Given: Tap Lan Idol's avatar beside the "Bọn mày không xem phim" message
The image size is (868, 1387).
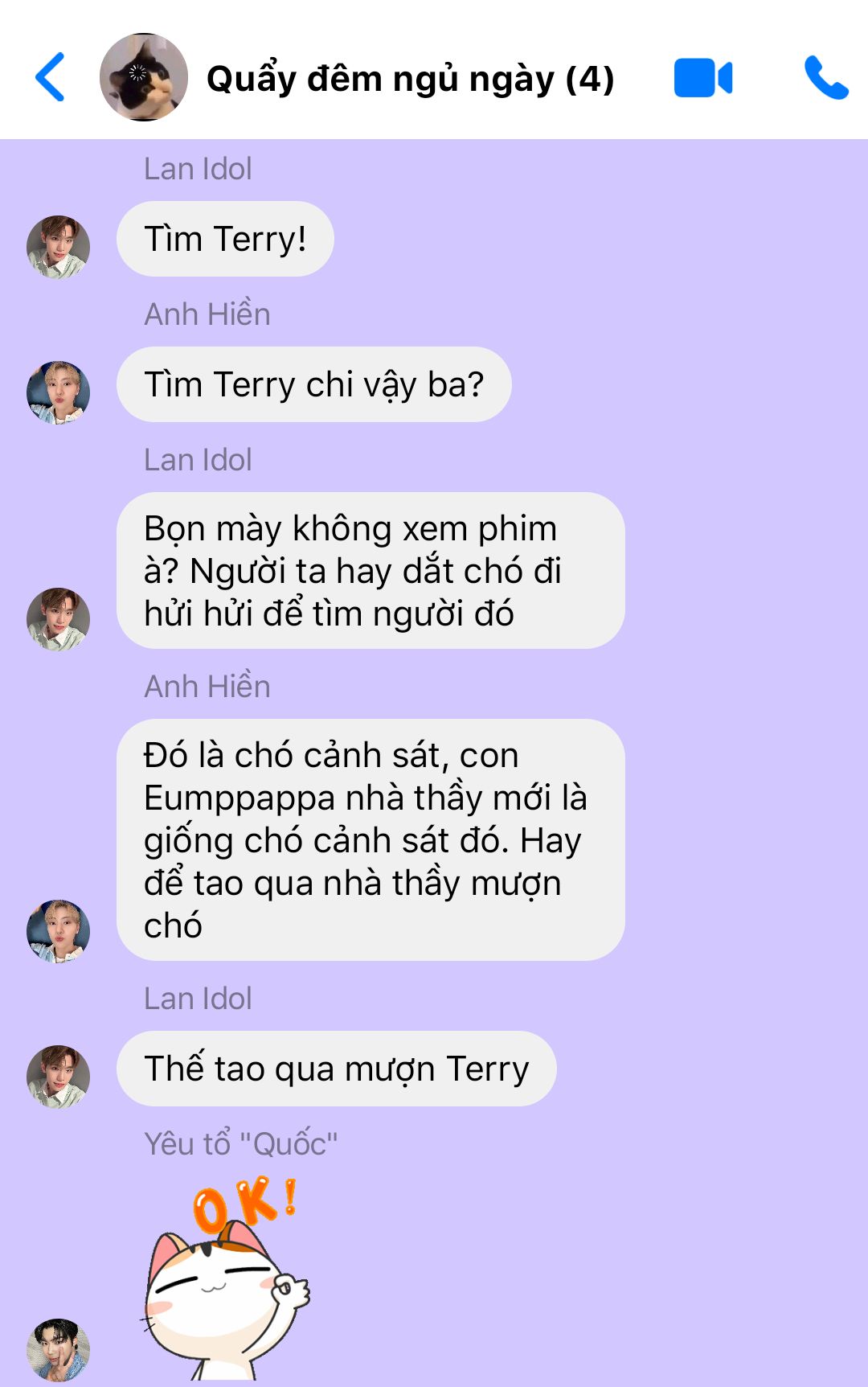Looking at the screenshot, I should pyautogui.click(x=58, y=619).
